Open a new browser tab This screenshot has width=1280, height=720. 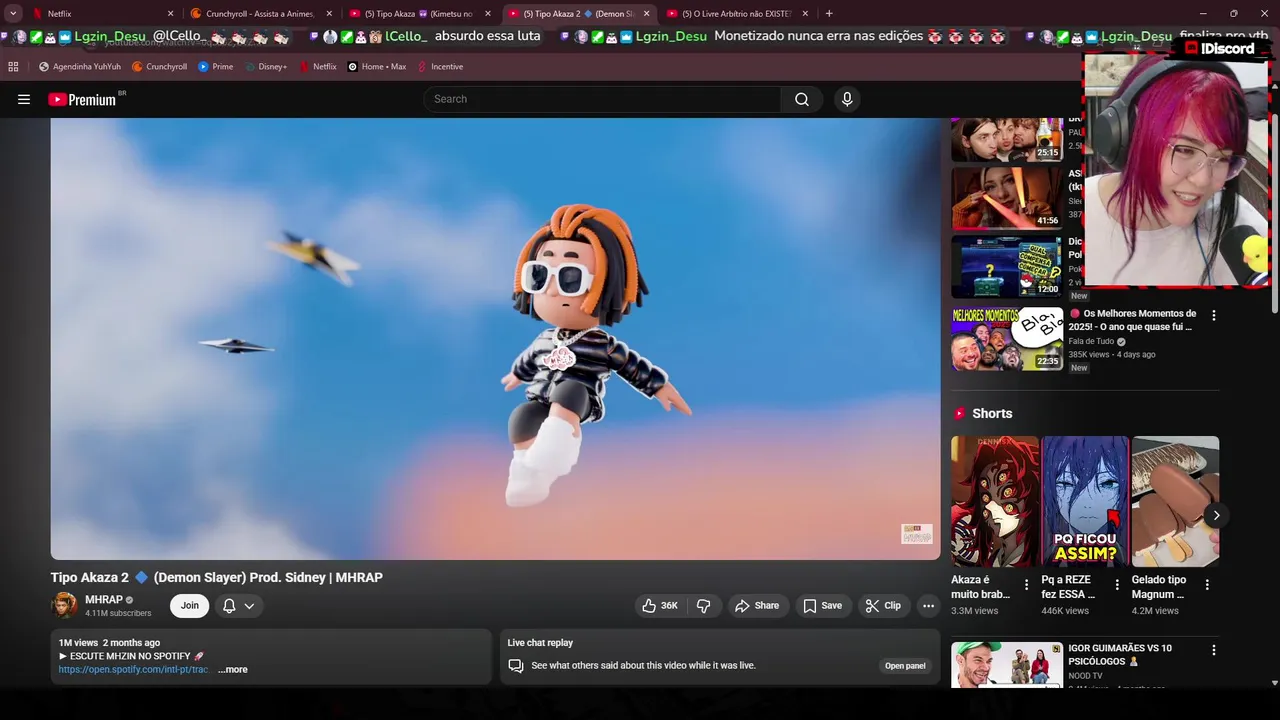click(x=829, y=14)
